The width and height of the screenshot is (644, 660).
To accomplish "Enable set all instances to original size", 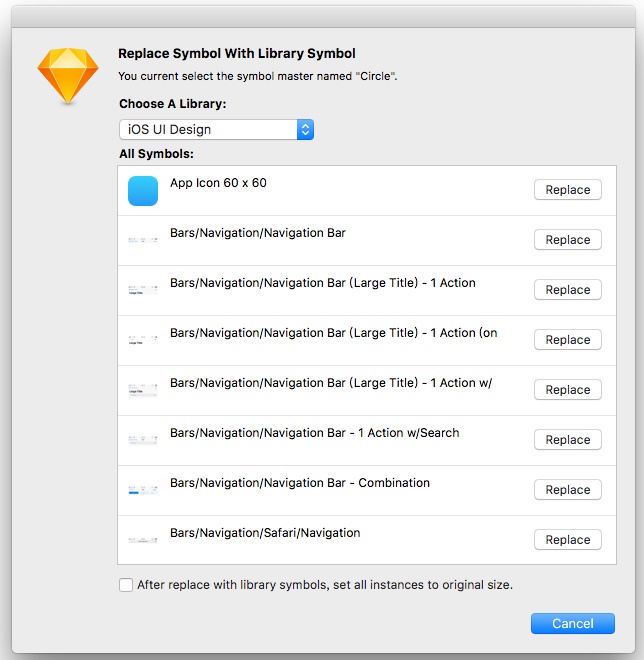I will [126, 585].
